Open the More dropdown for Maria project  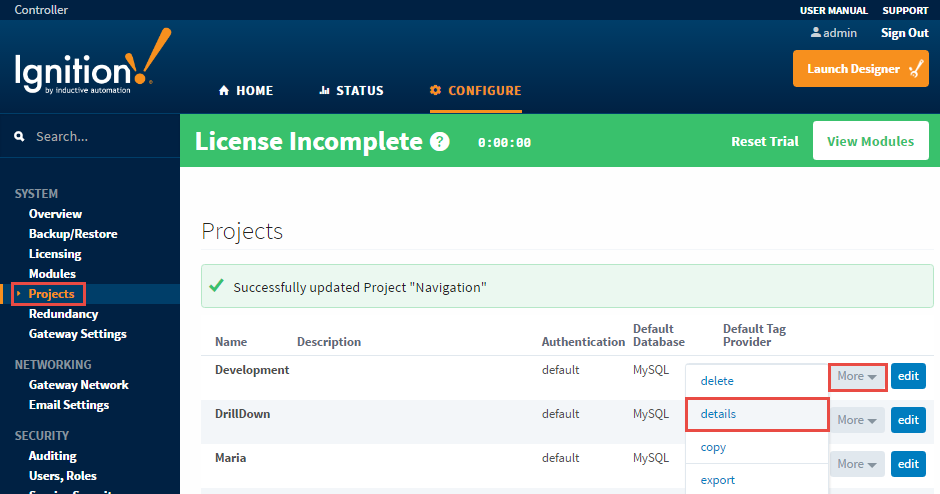[x=857, y=464]
